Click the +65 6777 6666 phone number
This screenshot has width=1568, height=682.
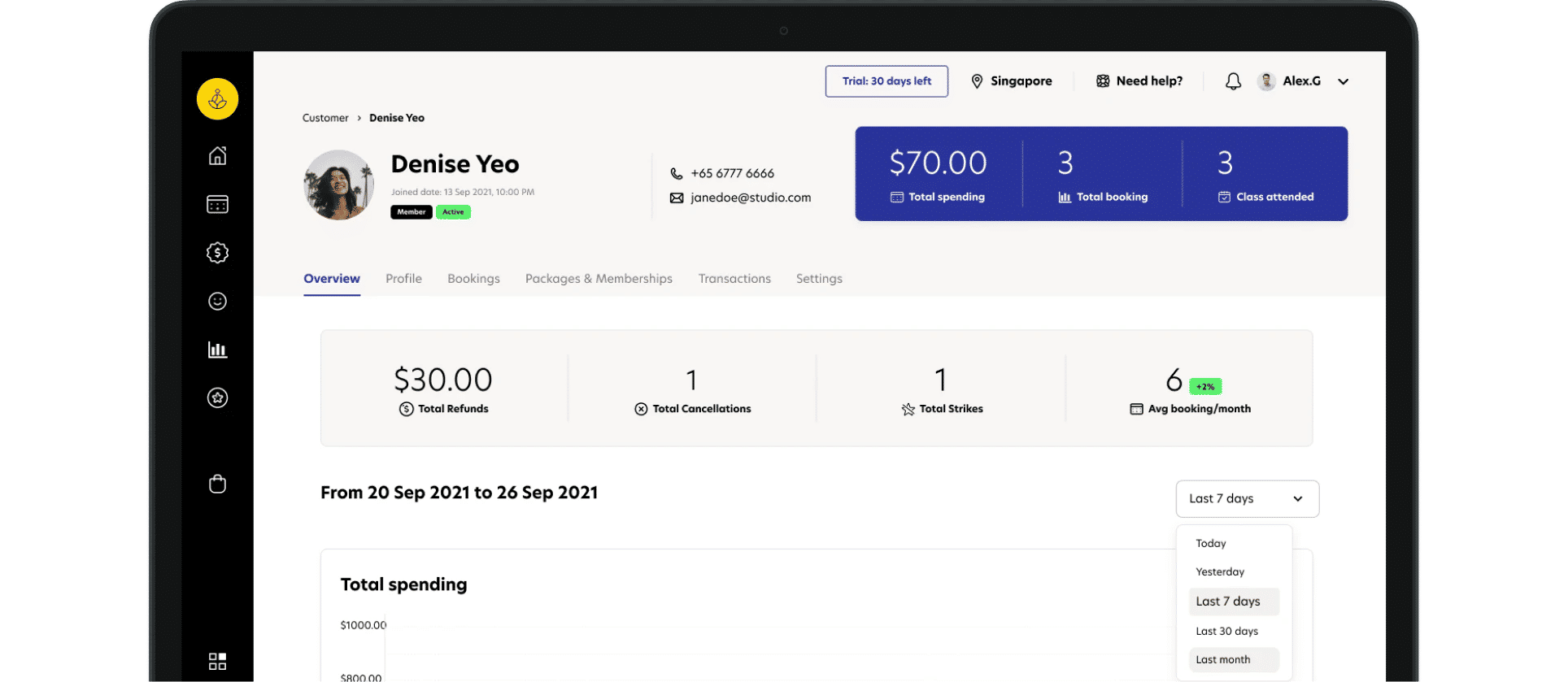click(732, 173)
